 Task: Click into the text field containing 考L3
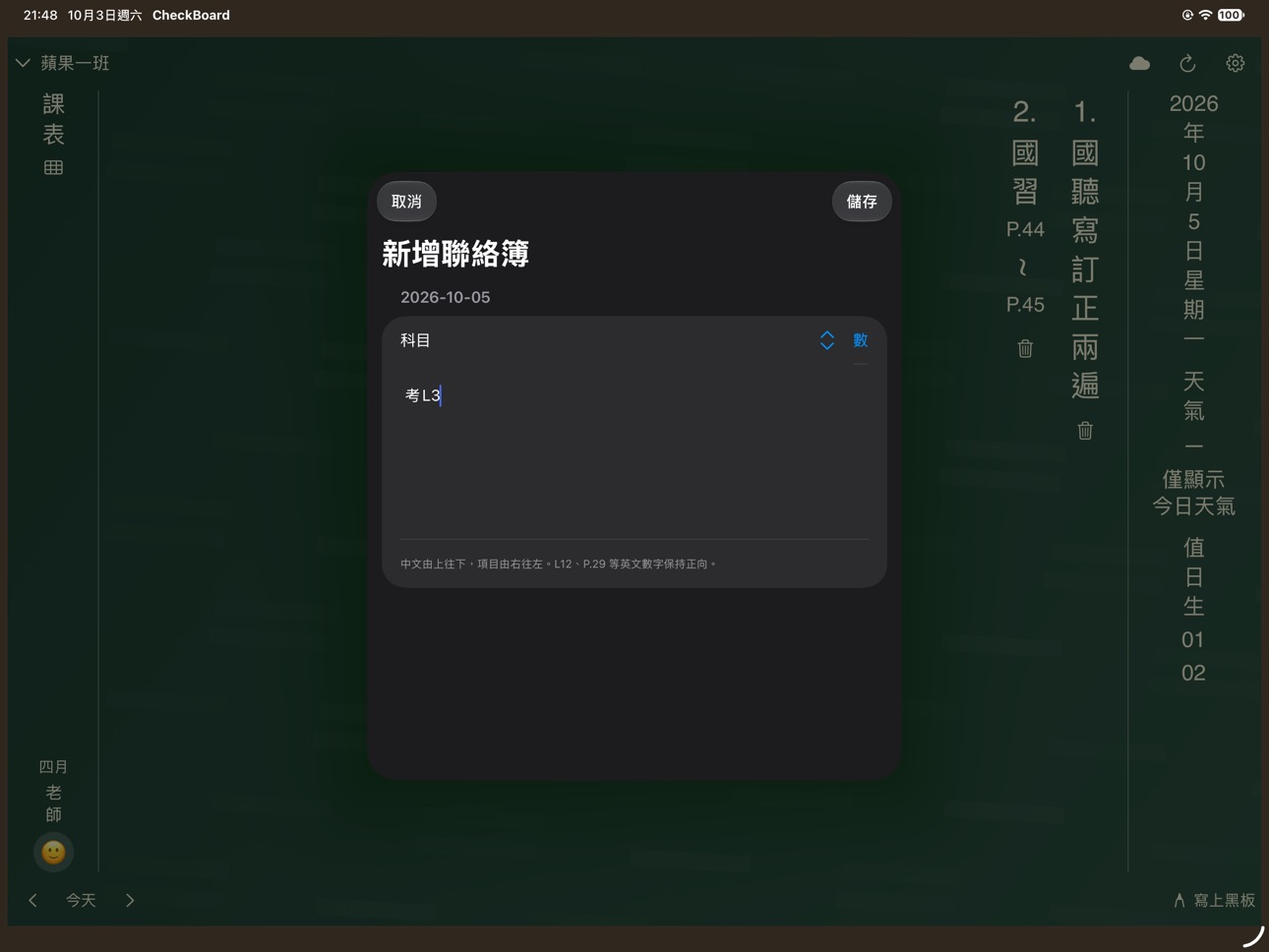[x=634, y=452]
